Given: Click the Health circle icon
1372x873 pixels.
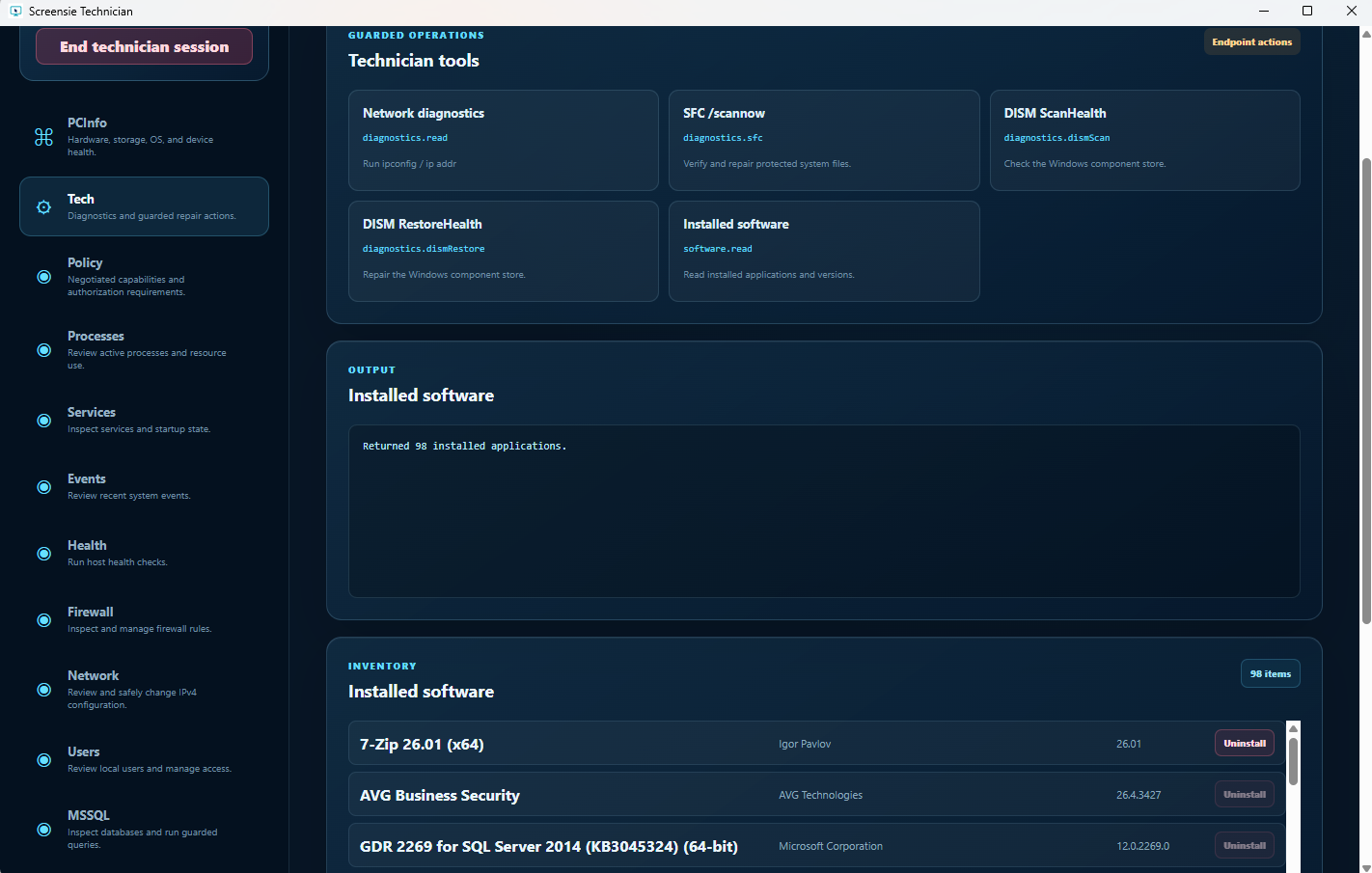Looking at the screenshot, I should point(43,554).
